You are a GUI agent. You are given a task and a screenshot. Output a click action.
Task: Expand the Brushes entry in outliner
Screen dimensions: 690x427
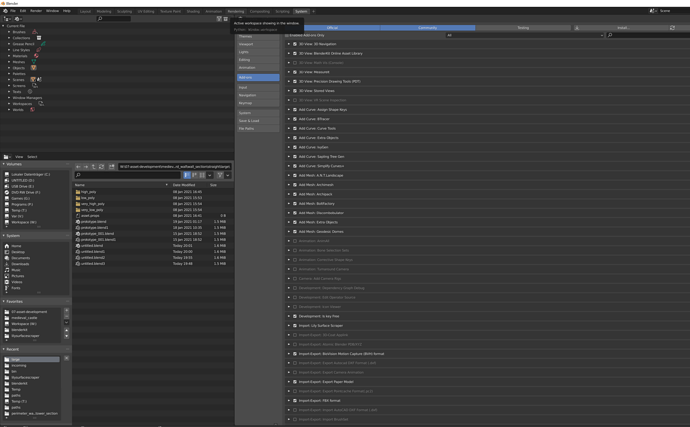pos(9,32)
